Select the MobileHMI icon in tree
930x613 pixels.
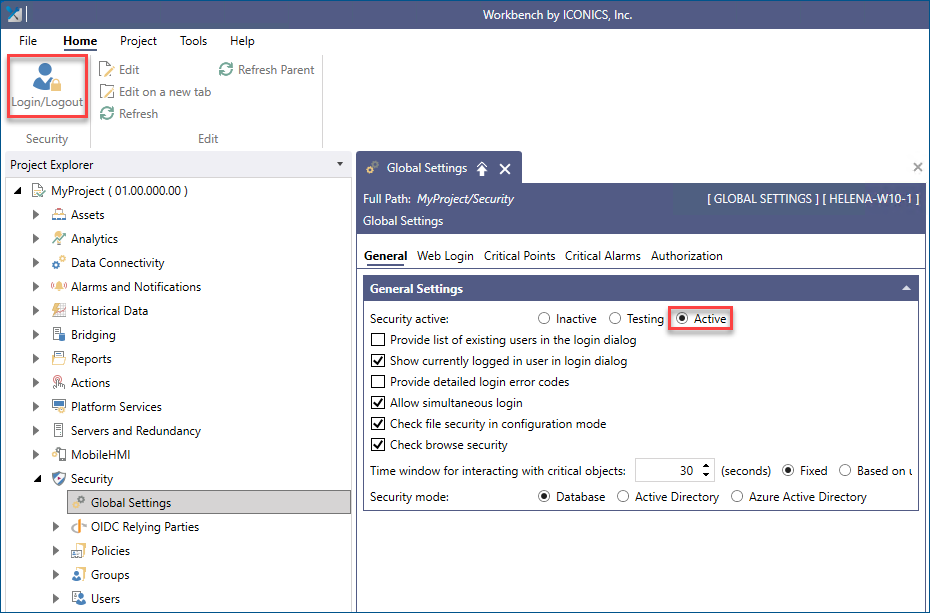[x=59, y=455]
